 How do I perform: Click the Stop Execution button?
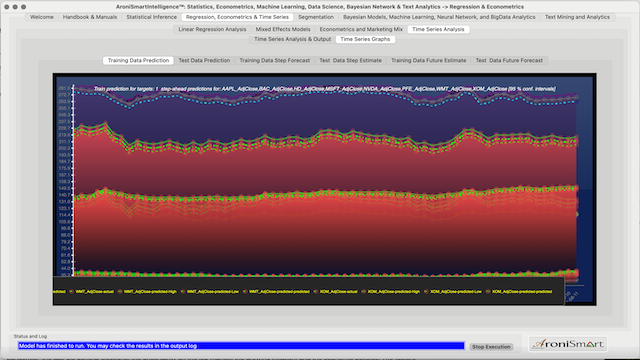[491, 347]
